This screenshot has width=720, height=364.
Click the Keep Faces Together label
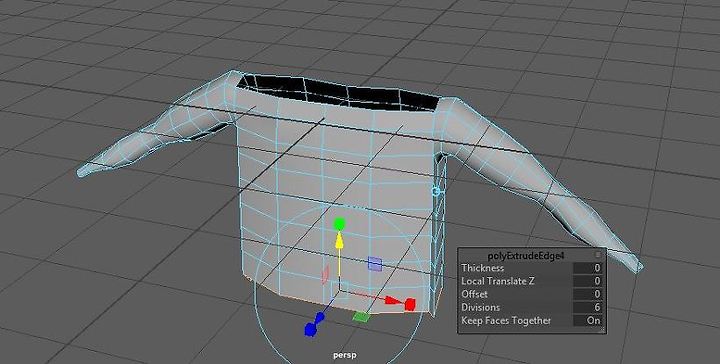point(506,320)
